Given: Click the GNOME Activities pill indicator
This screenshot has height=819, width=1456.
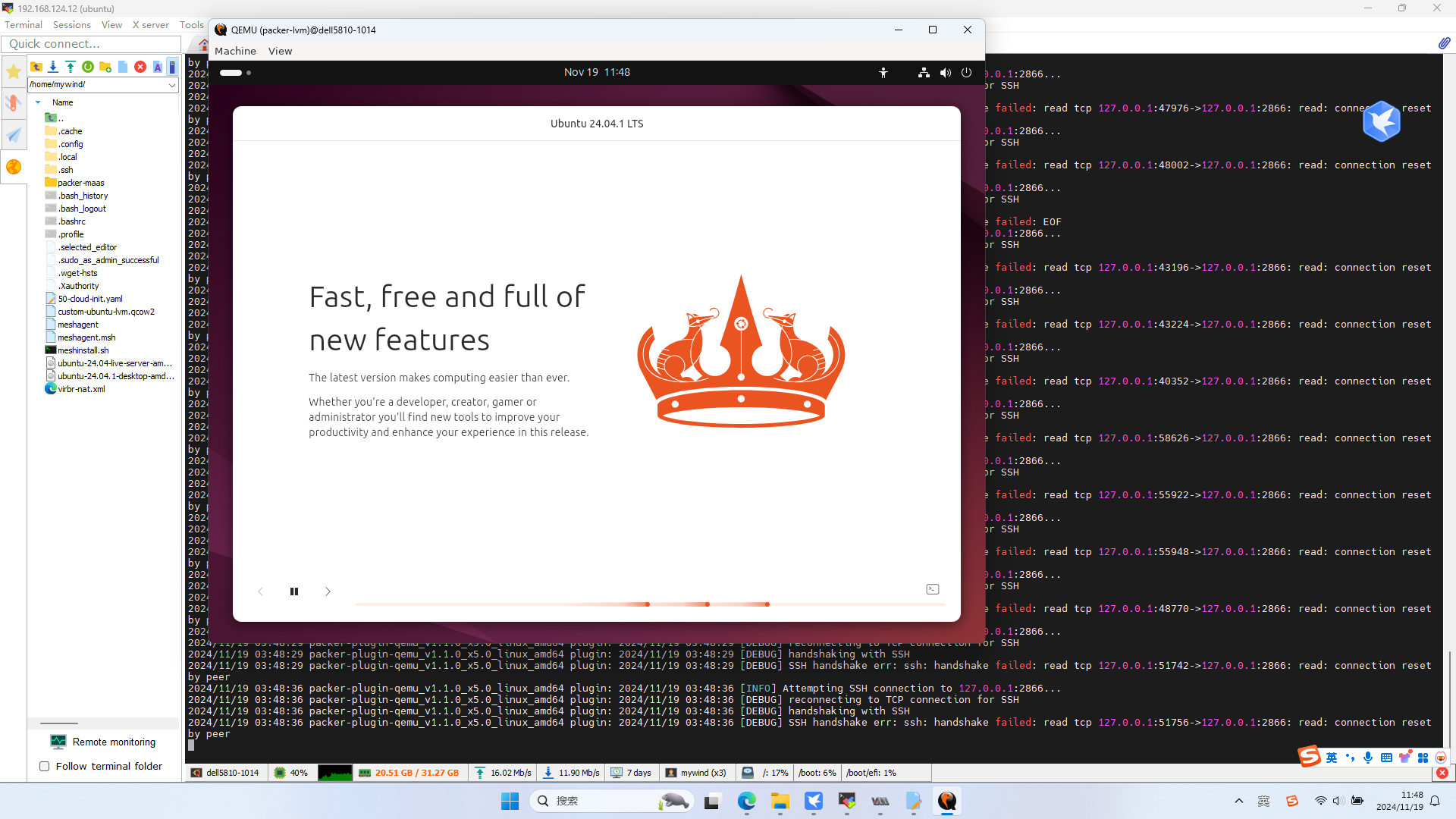Looking at the screenshot, I should point(231,73).
